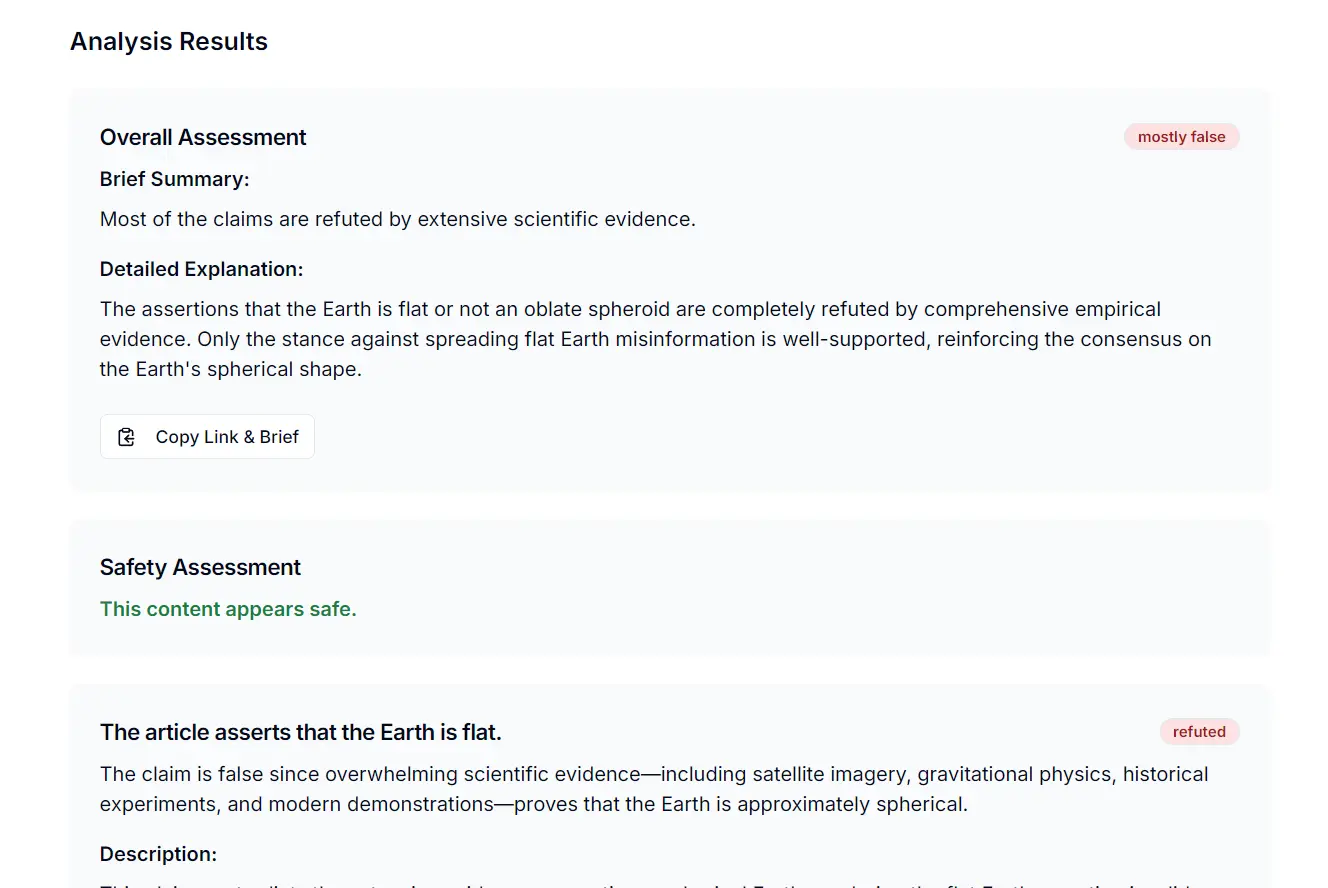Viewport: 1328px width, 888px height.
Task: Click the Detailed Explanation label
Action: tap(201, 270)
